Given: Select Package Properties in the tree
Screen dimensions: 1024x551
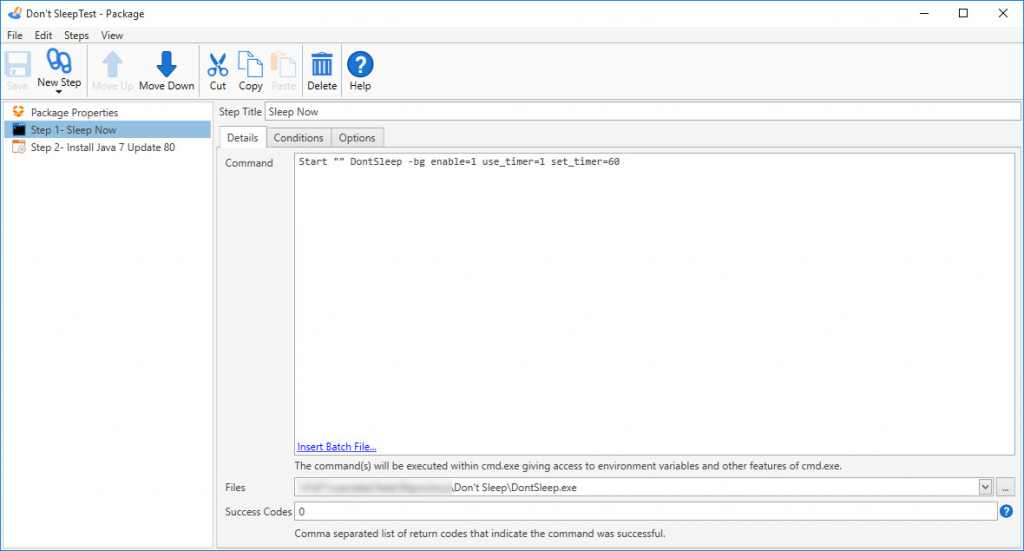Looking at the screenshot, I should pyautogui.click(x=74, y=112).
